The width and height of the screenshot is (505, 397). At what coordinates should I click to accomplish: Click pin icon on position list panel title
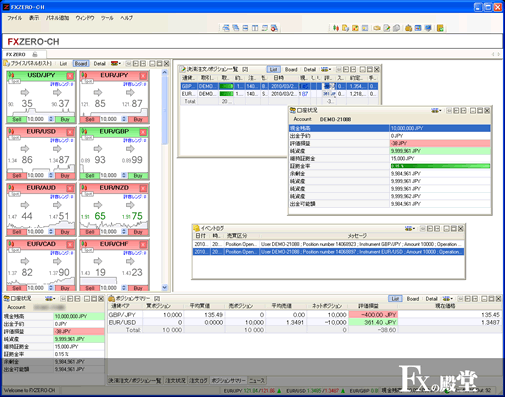point(245,69)
